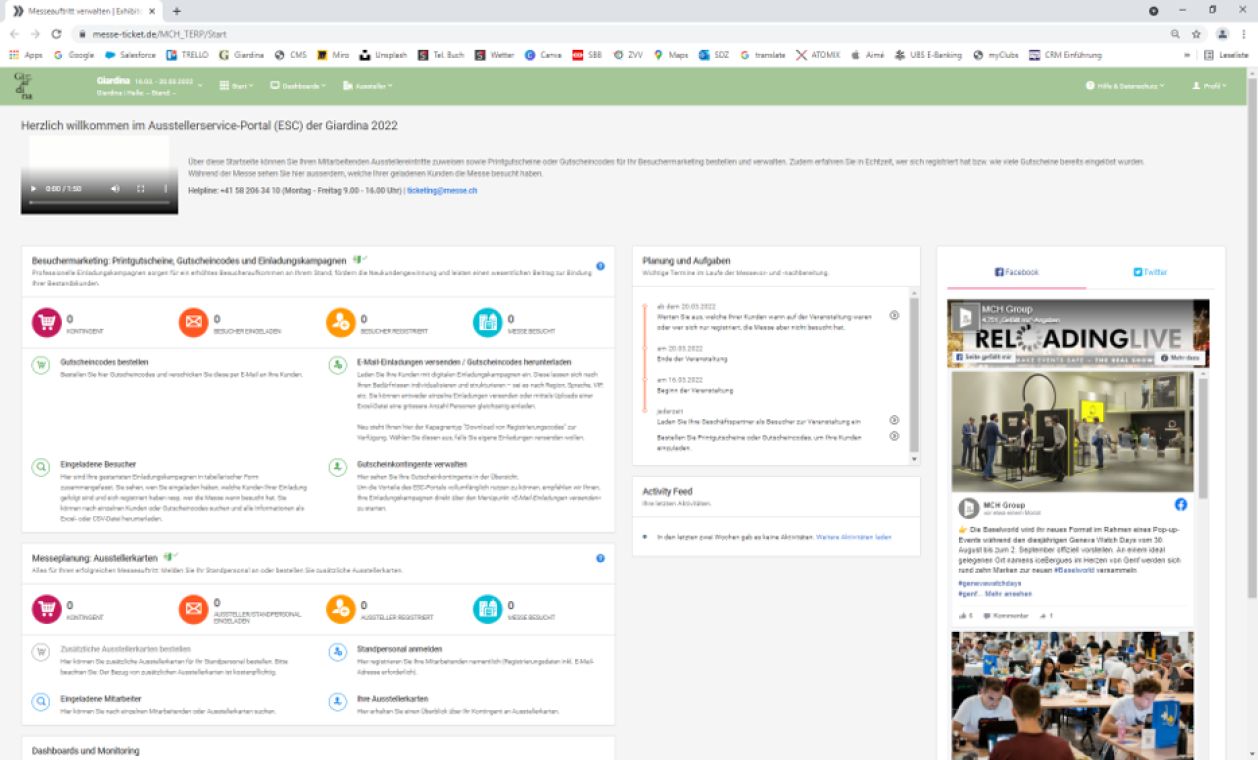1258x760 pixels.
Task: Click the Weitere Aktivitäten laden link
Action: tap(853, 537)
